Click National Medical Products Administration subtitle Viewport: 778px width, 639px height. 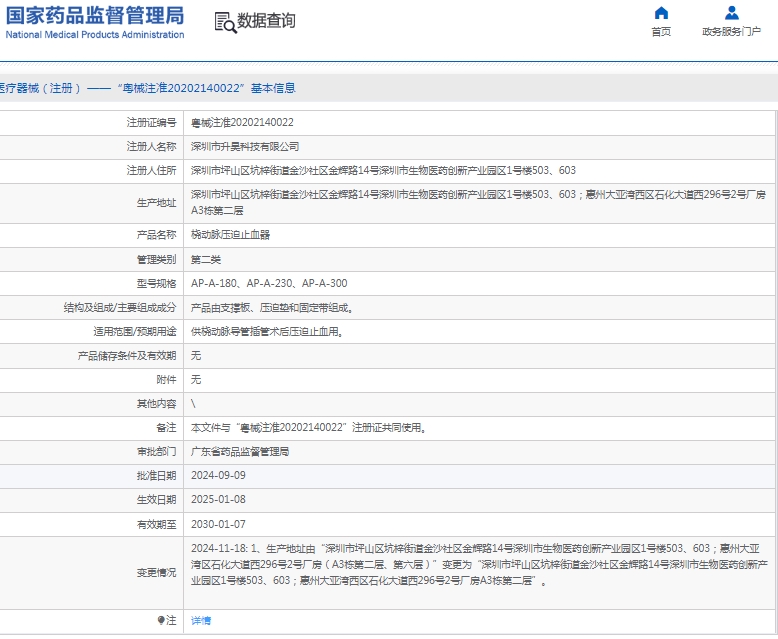click(95, 35)
